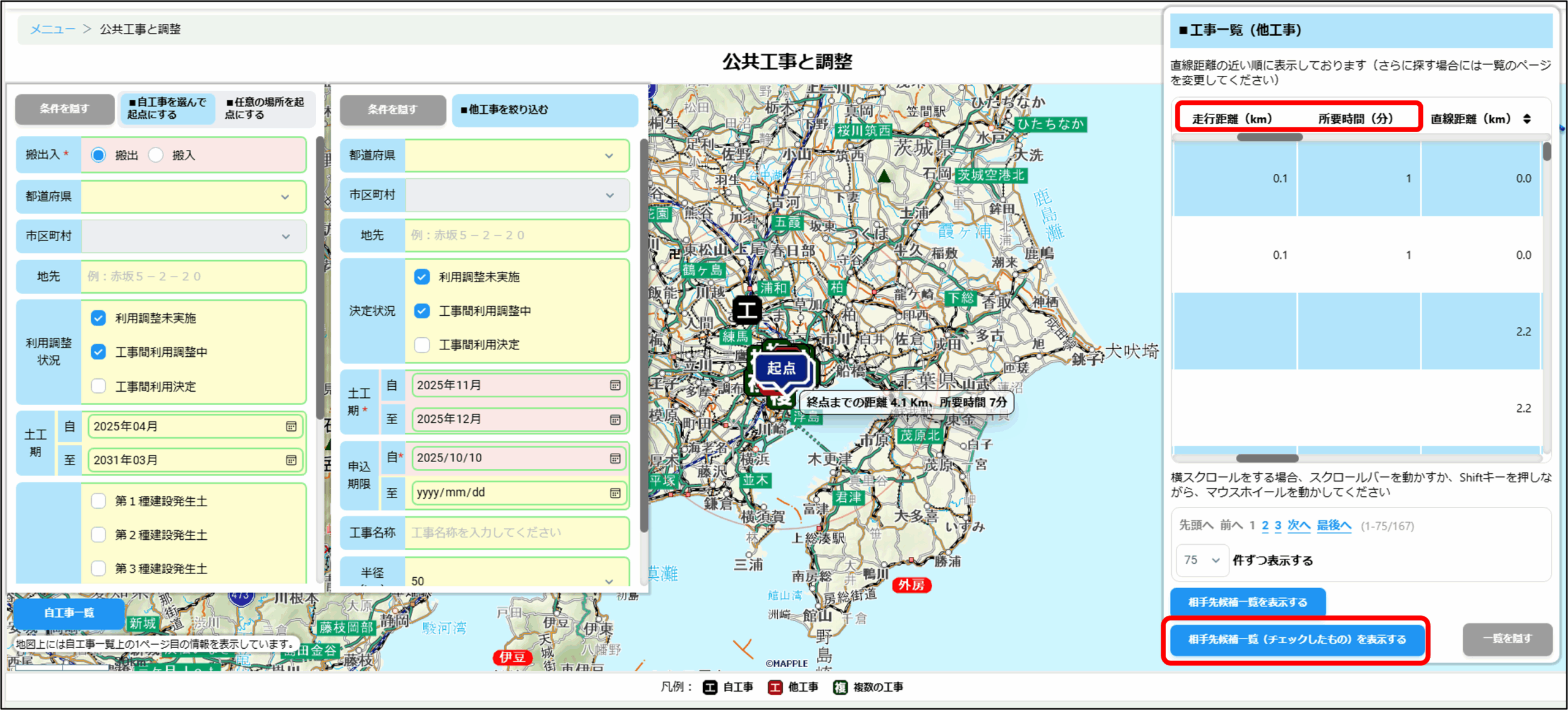Click the blue 起点 marker on map
Viewport: 1568px width, 710px height.
[x=781, y=368]
